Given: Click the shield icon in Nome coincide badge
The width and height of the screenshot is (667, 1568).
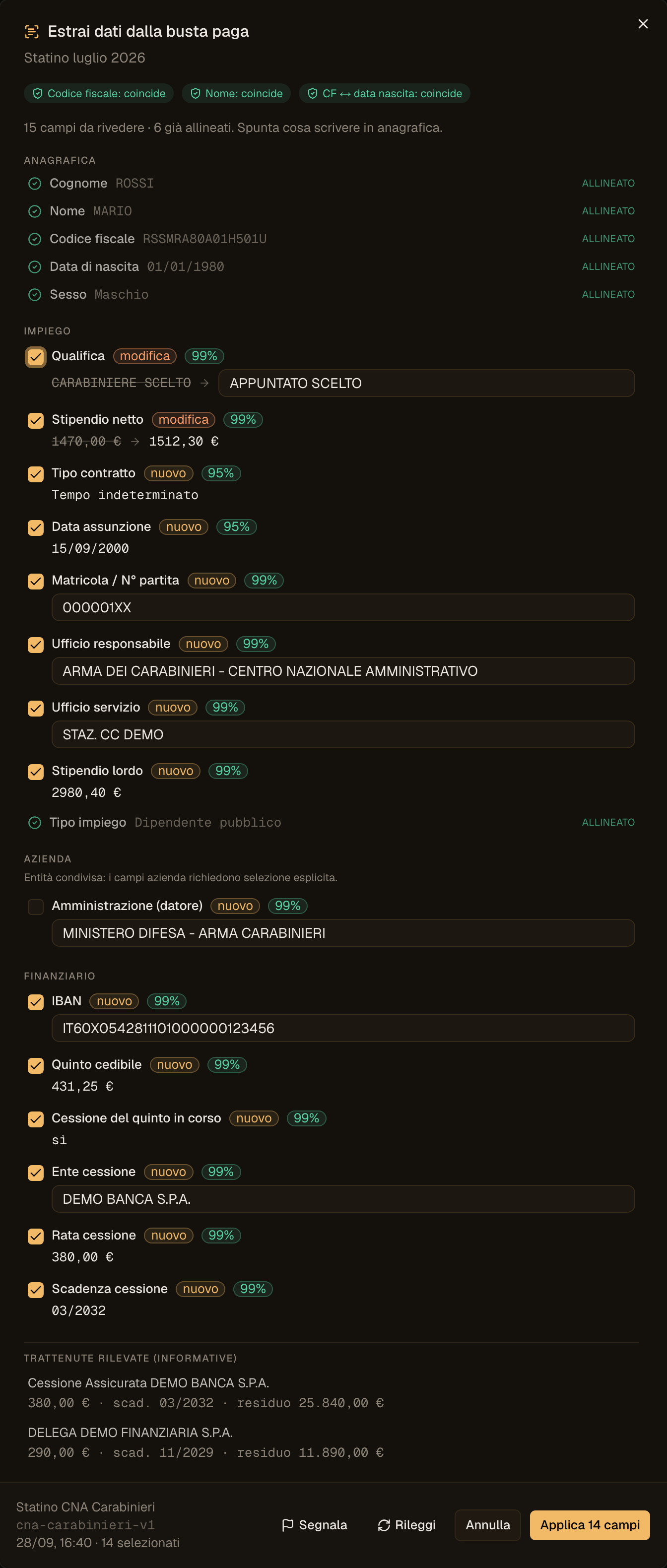Looking at the screenshot, I should pyautogui.click(x=196, y=93).
